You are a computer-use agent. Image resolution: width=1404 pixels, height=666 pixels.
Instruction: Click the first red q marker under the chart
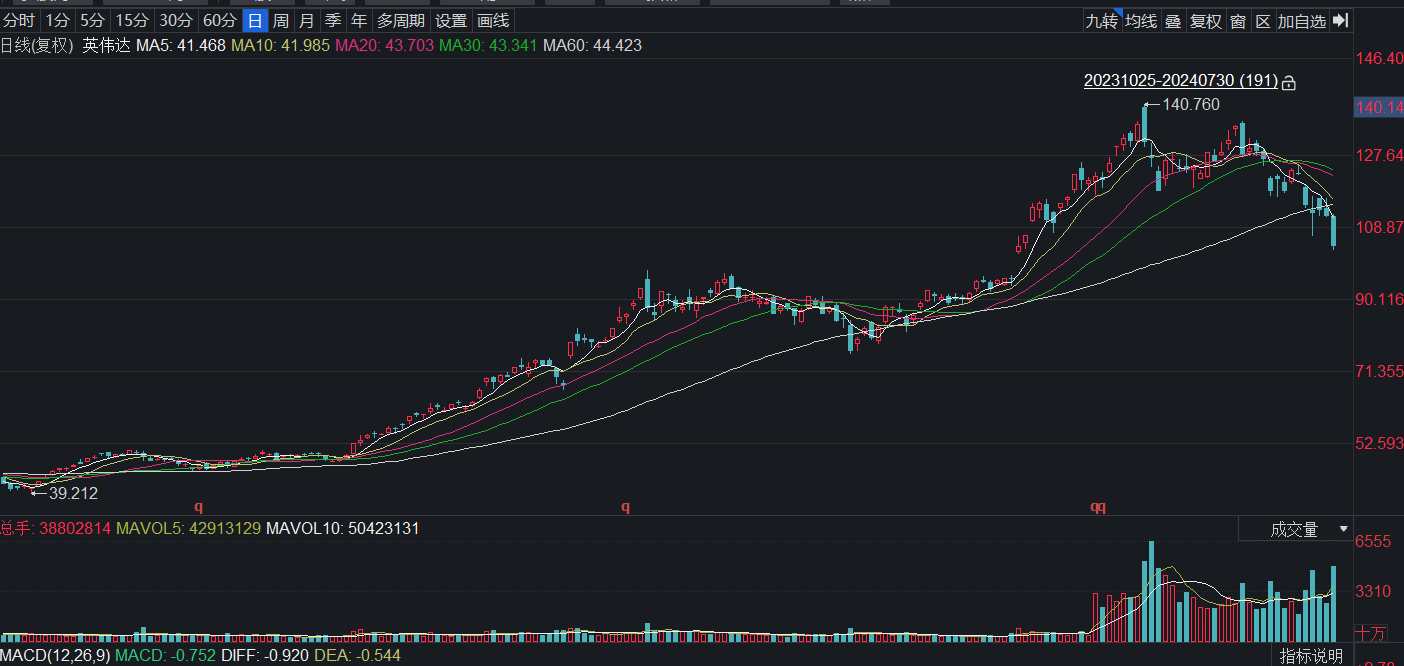198,507
